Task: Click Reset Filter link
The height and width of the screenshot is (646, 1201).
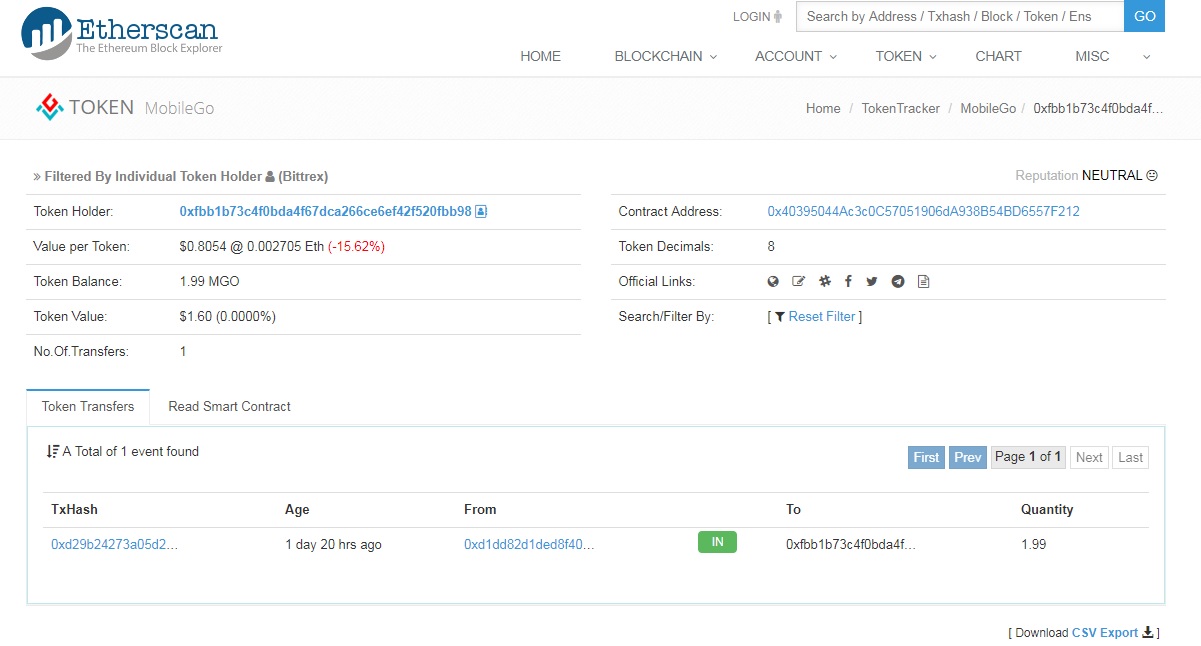Action: [822, 317]
